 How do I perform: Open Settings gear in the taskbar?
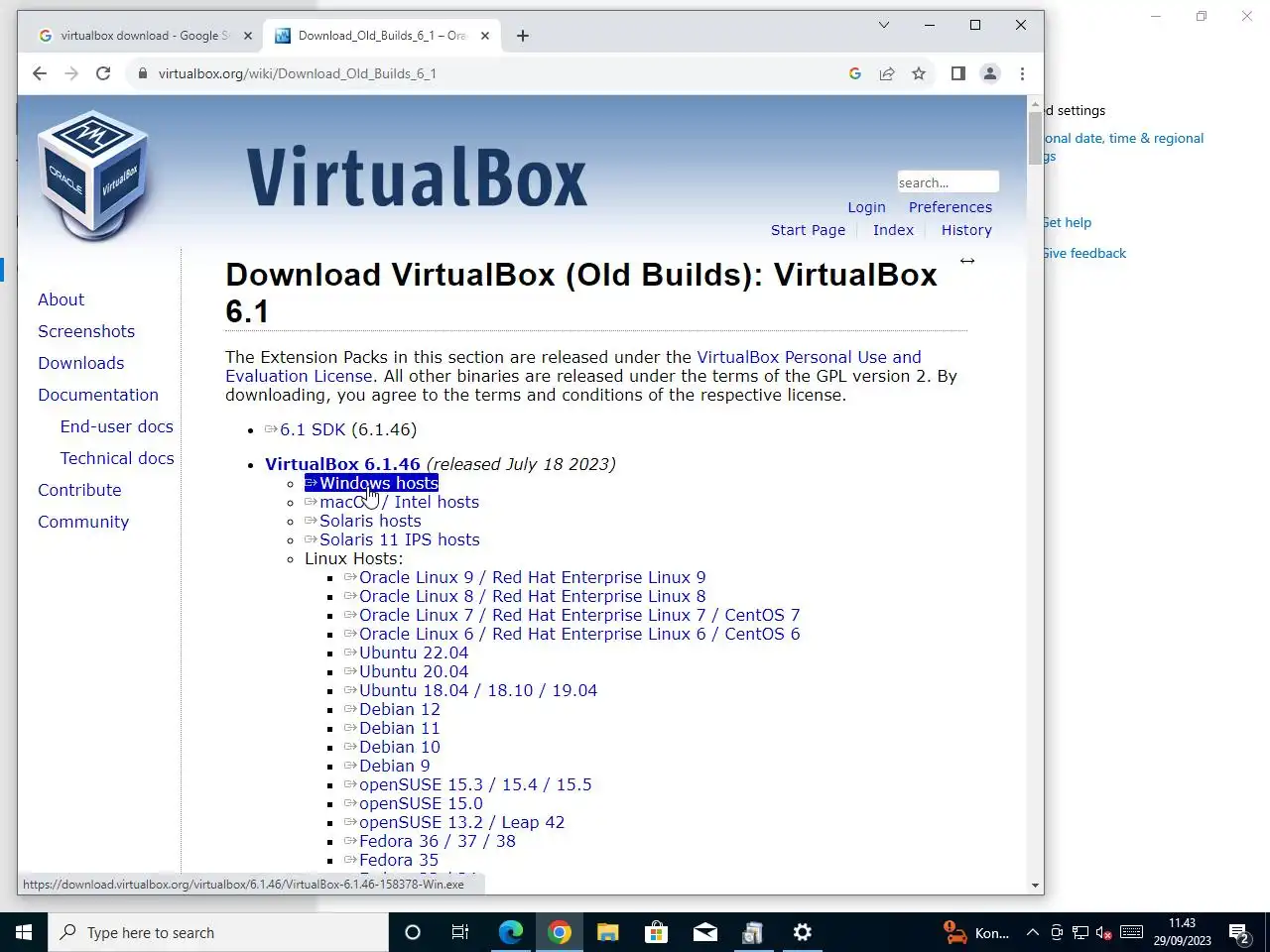(x=803, y=932)
